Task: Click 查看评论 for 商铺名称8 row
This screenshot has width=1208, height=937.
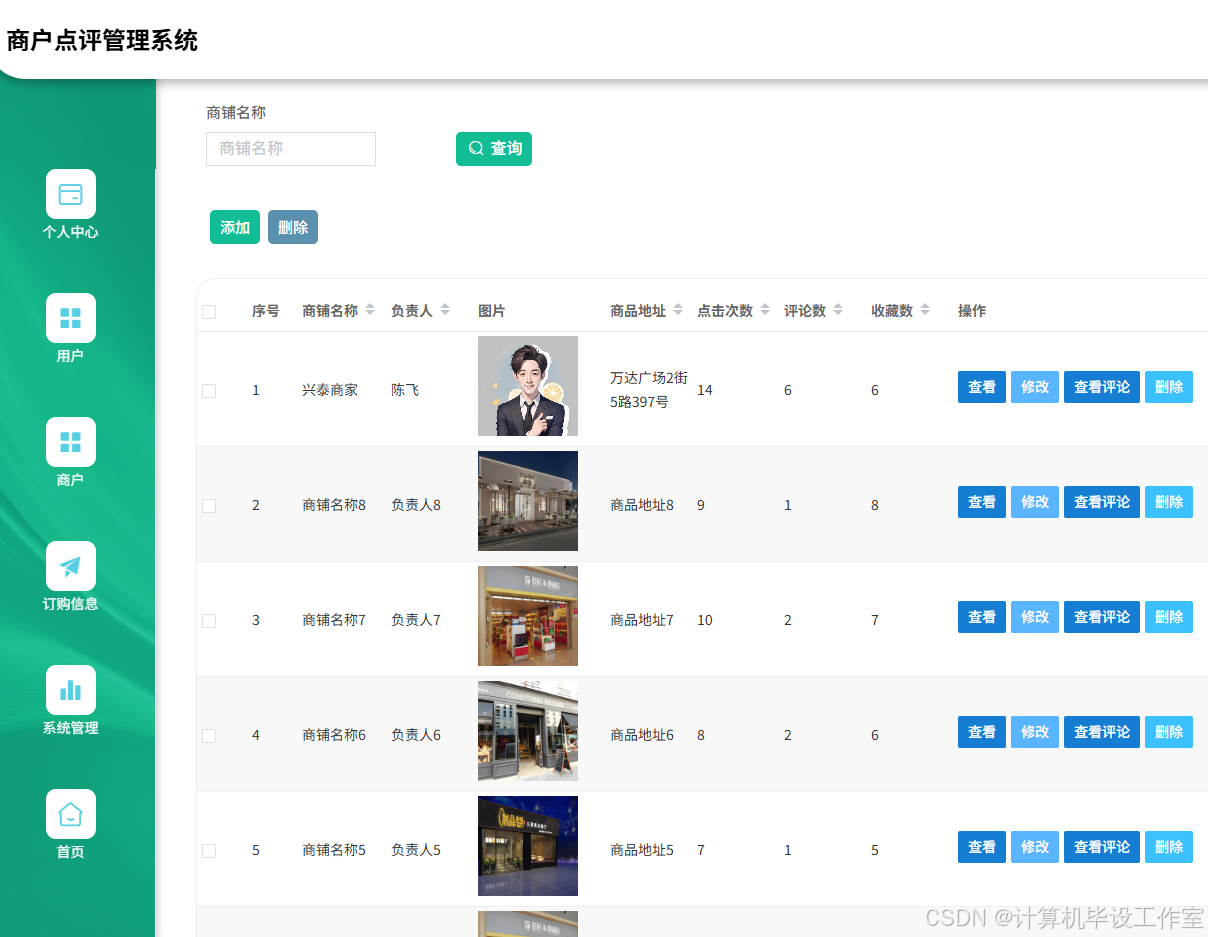Action: [x=1102, y=502]
